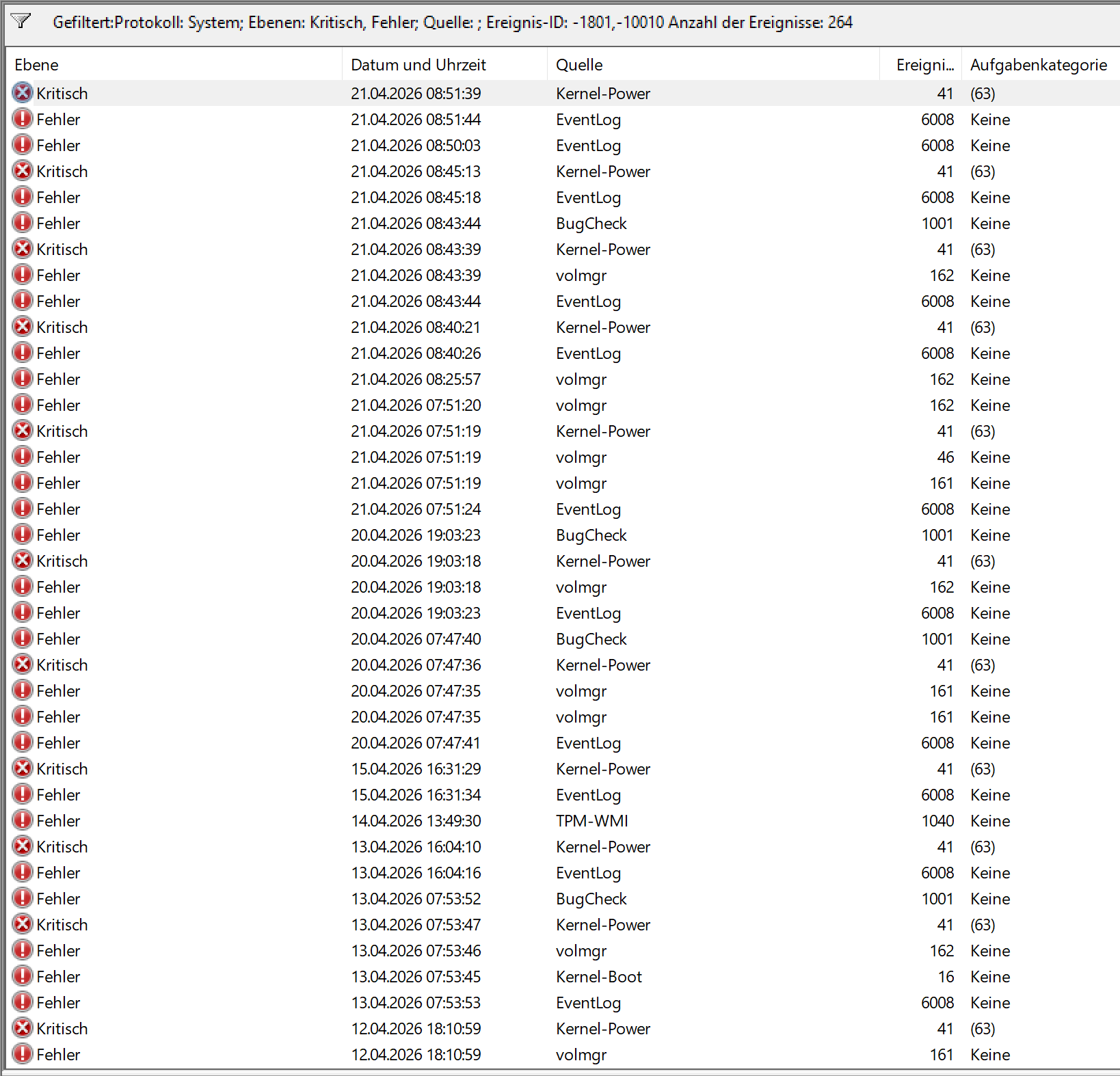1120x1076 pixels.
Task: Click the error icon at 21.04.2026 08:51:44
Action: (x=23, y=118)
